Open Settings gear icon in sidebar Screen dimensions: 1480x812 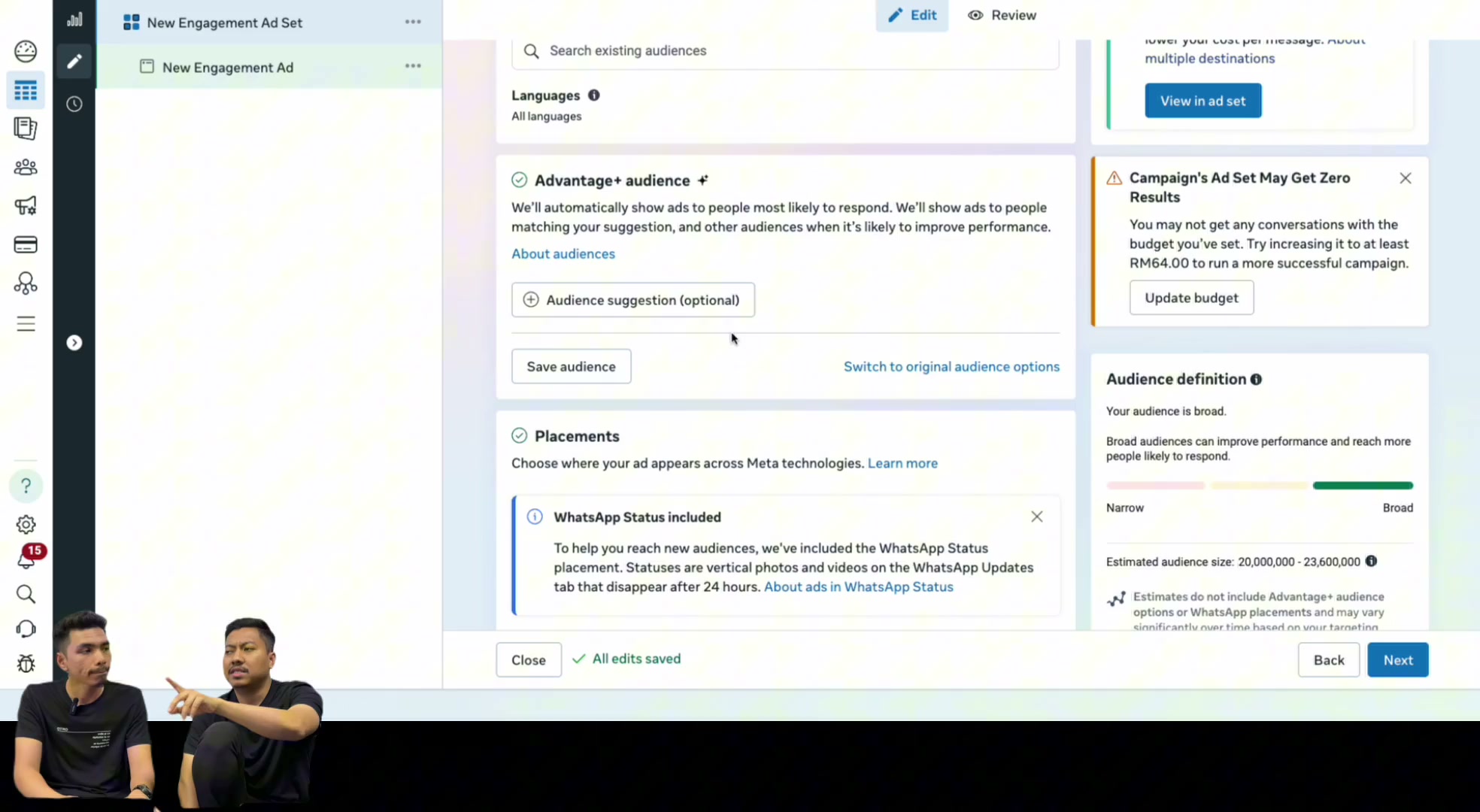click(26, 525)
